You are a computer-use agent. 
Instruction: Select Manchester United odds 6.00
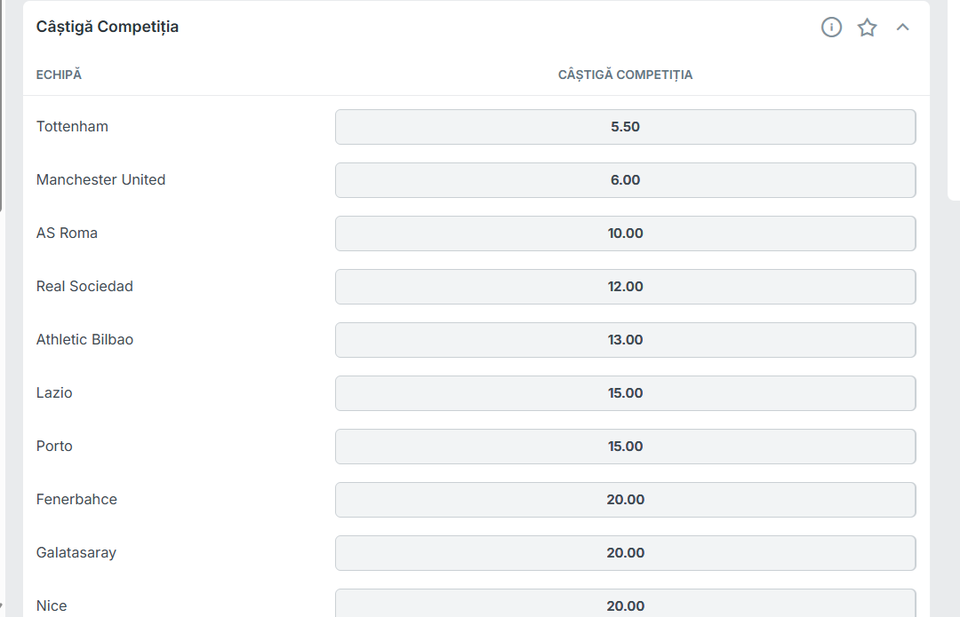625,180
